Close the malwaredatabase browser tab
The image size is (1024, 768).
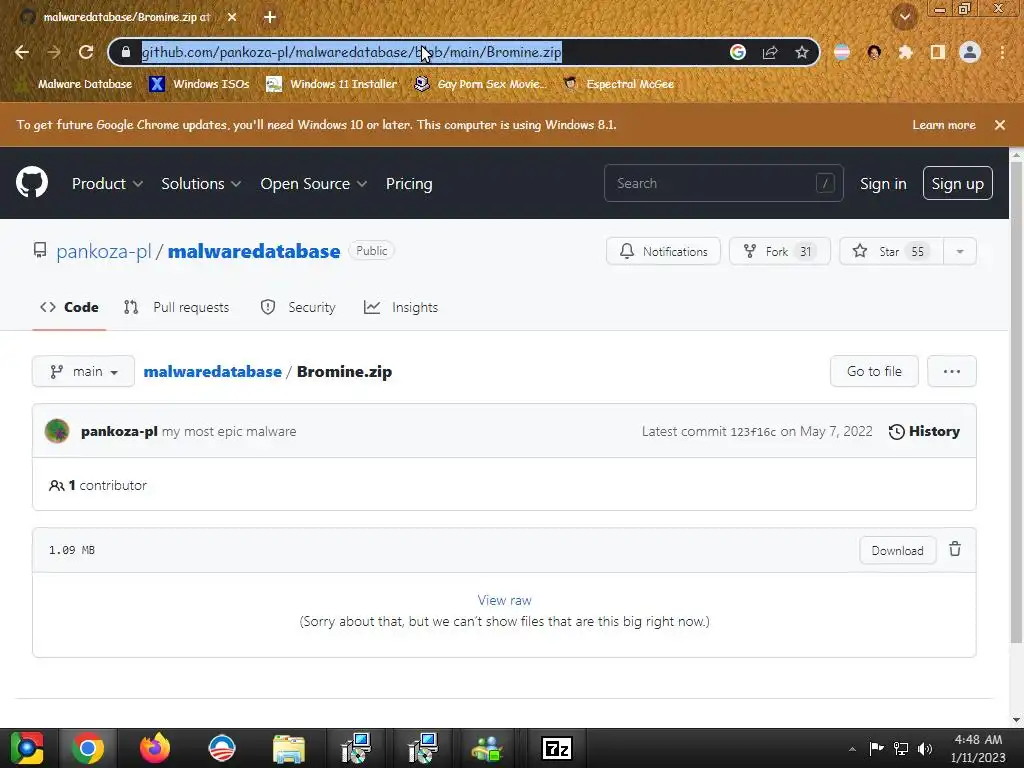pyautogui.click(x=232, y=17)
